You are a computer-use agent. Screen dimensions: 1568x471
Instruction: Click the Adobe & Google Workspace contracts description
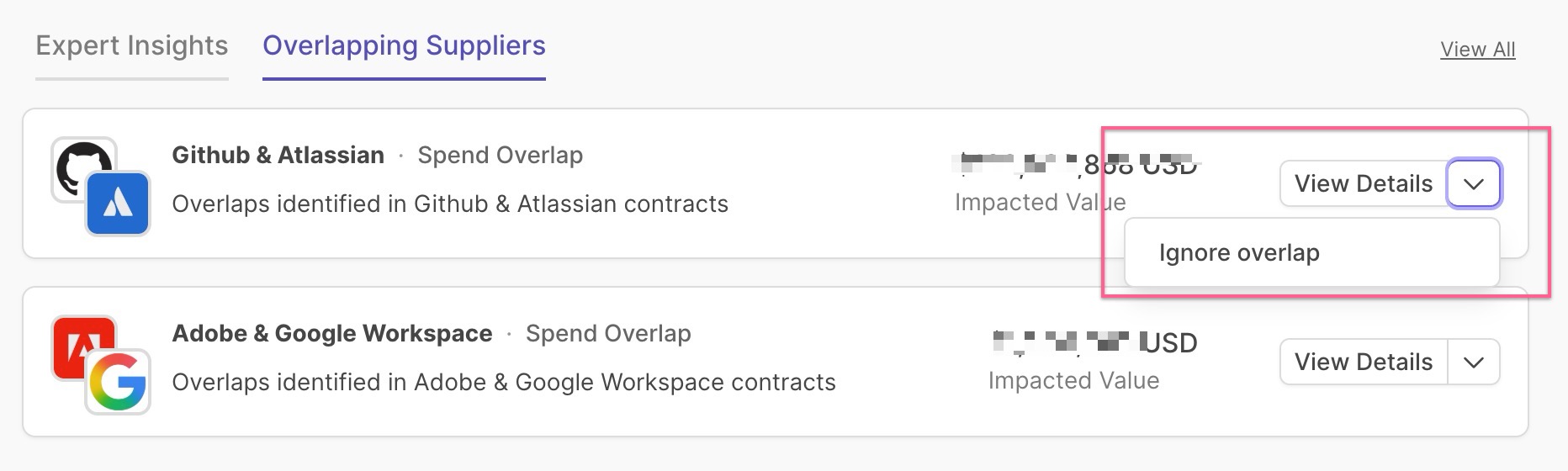coord(504,382)
